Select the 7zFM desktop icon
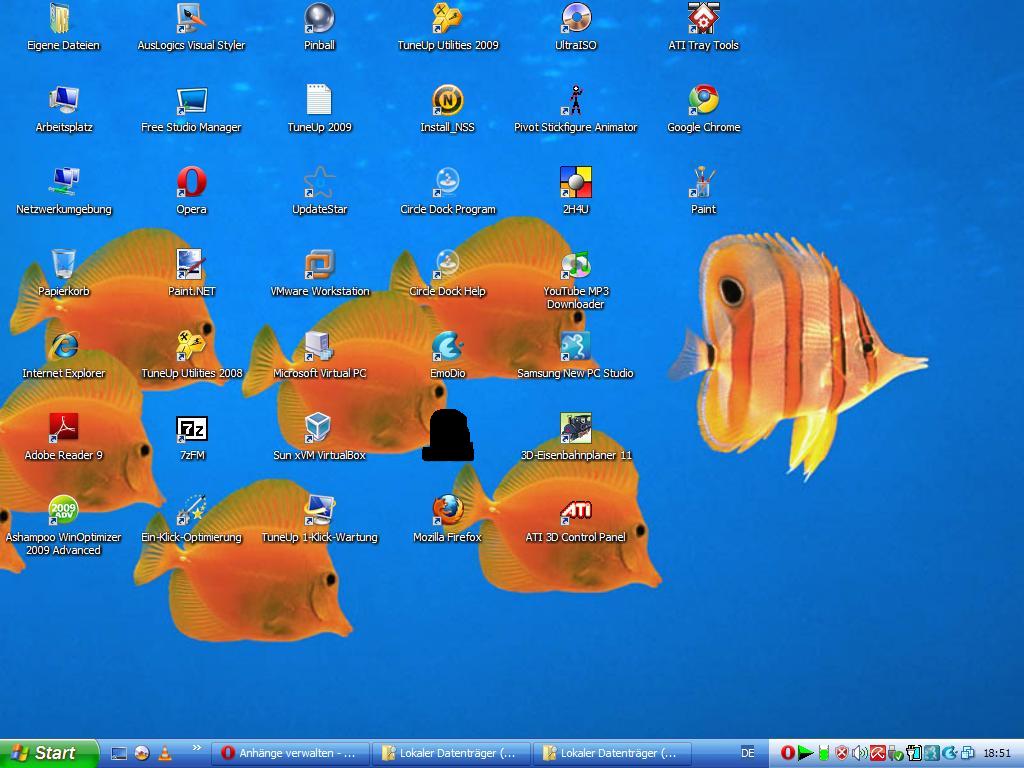Screen dimensions: 1024x768 191,428
